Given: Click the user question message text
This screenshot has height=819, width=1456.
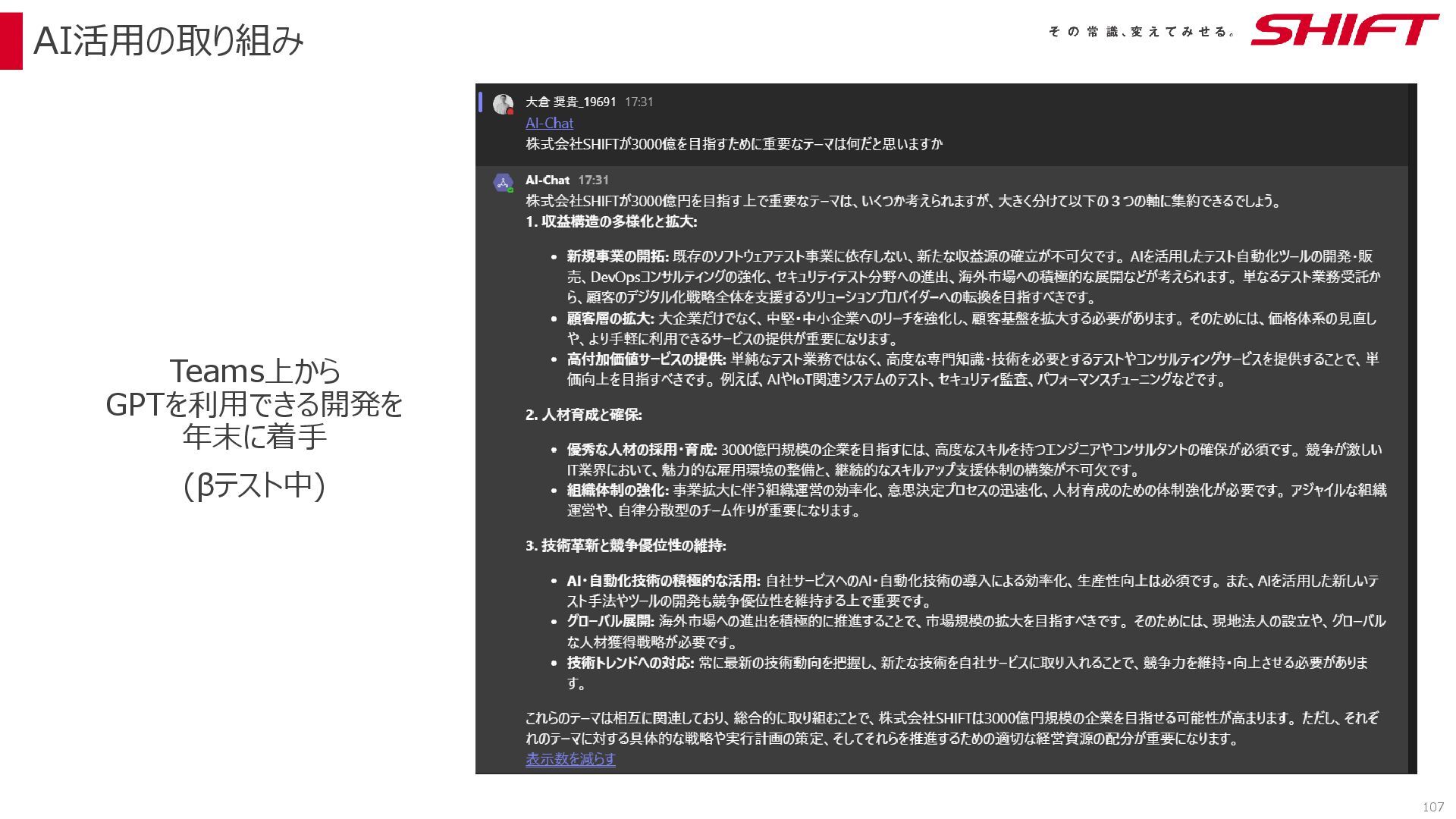Looking at the screenshot, I should pyautogui.click(x=734, y=143).
